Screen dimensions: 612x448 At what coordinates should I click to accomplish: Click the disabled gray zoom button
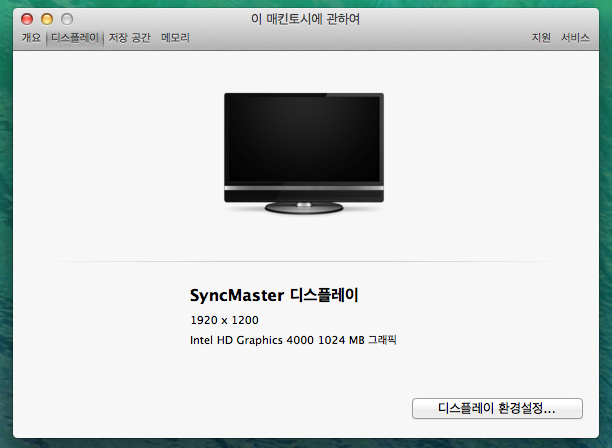tap(67, 19)
